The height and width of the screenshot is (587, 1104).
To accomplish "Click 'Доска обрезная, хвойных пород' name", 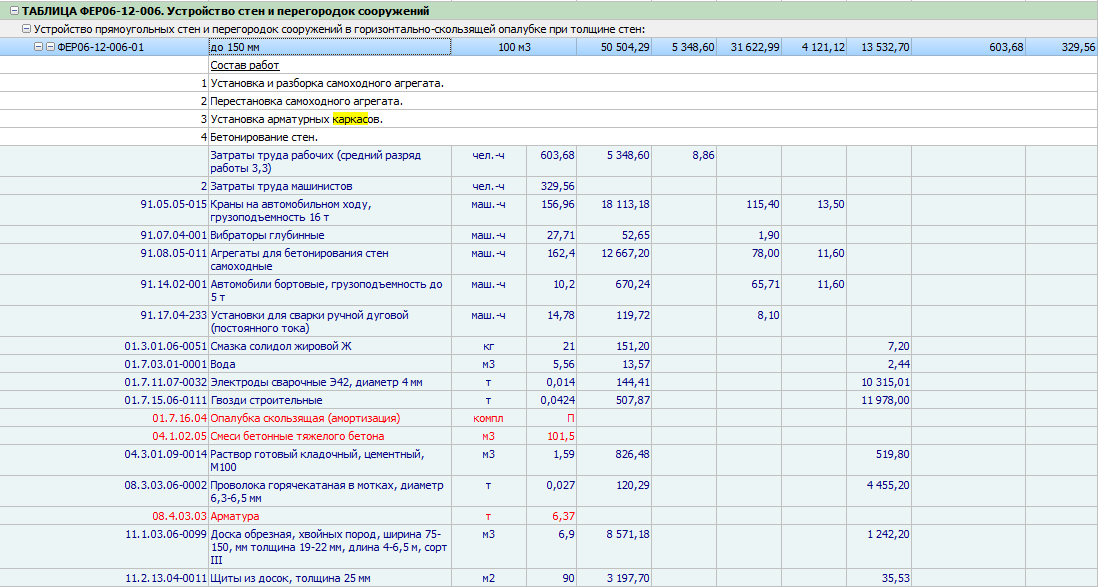I will tap(329, 547).
